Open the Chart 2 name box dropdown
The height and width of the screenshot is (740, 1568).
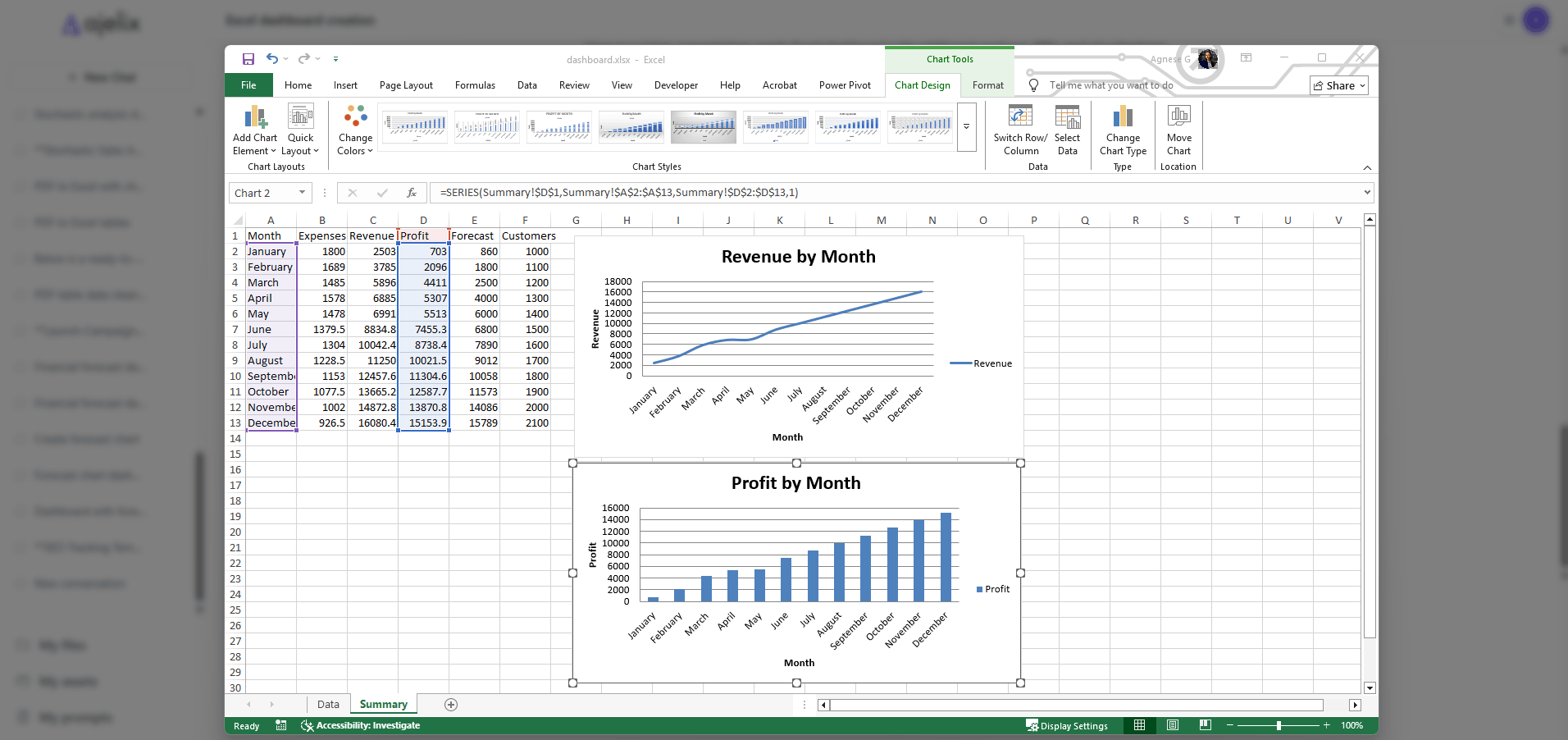click(x=301, y=192)
